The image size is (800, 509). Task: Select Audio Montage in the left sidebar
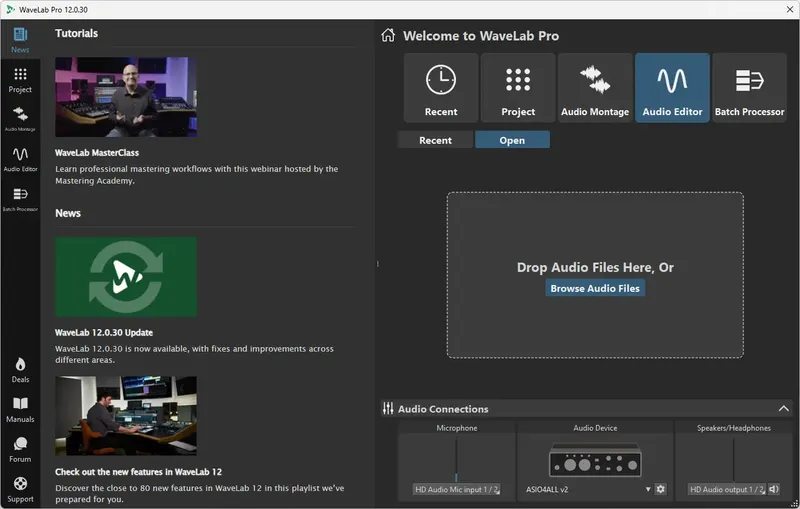pos(20,120)
